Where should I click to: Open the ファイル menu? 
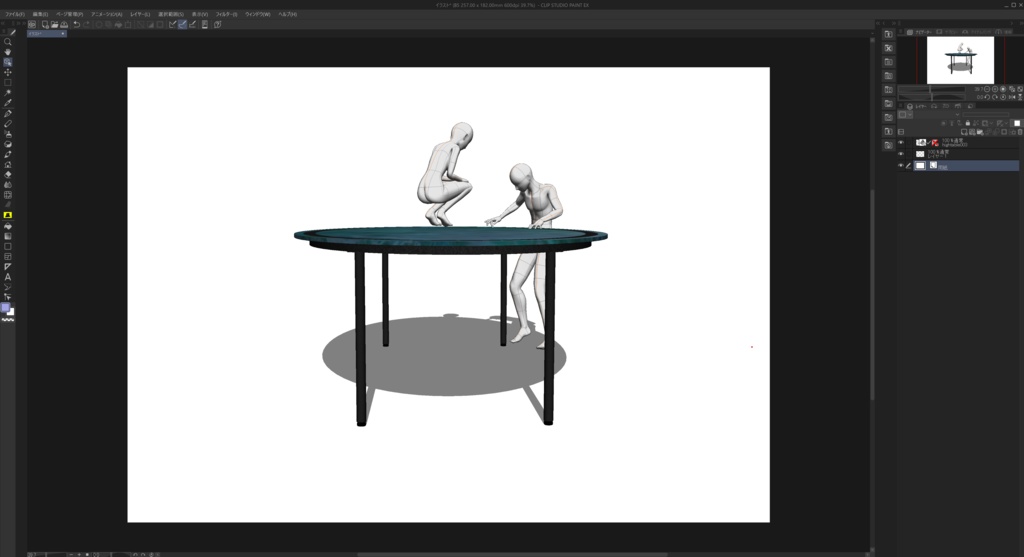(x=15, y=14)
